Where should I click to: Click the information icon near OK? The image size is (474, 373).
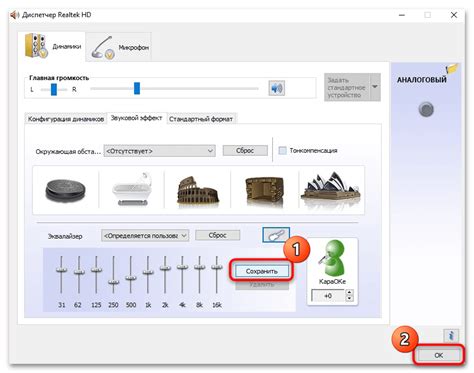click(451, 335)
